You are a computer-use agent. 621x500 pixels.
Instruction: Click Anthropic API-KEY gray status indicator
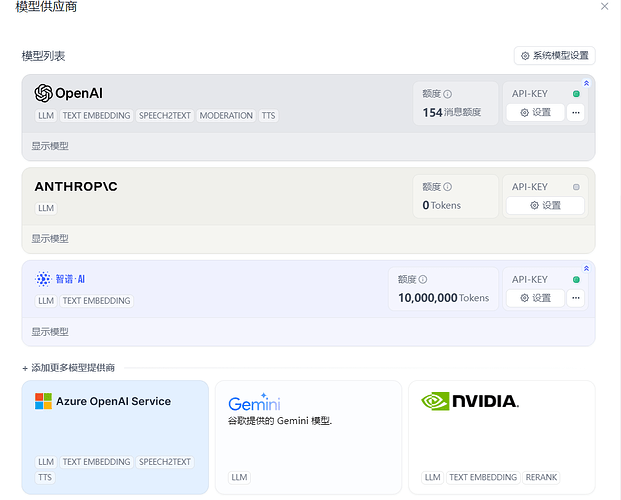point(576,187)
